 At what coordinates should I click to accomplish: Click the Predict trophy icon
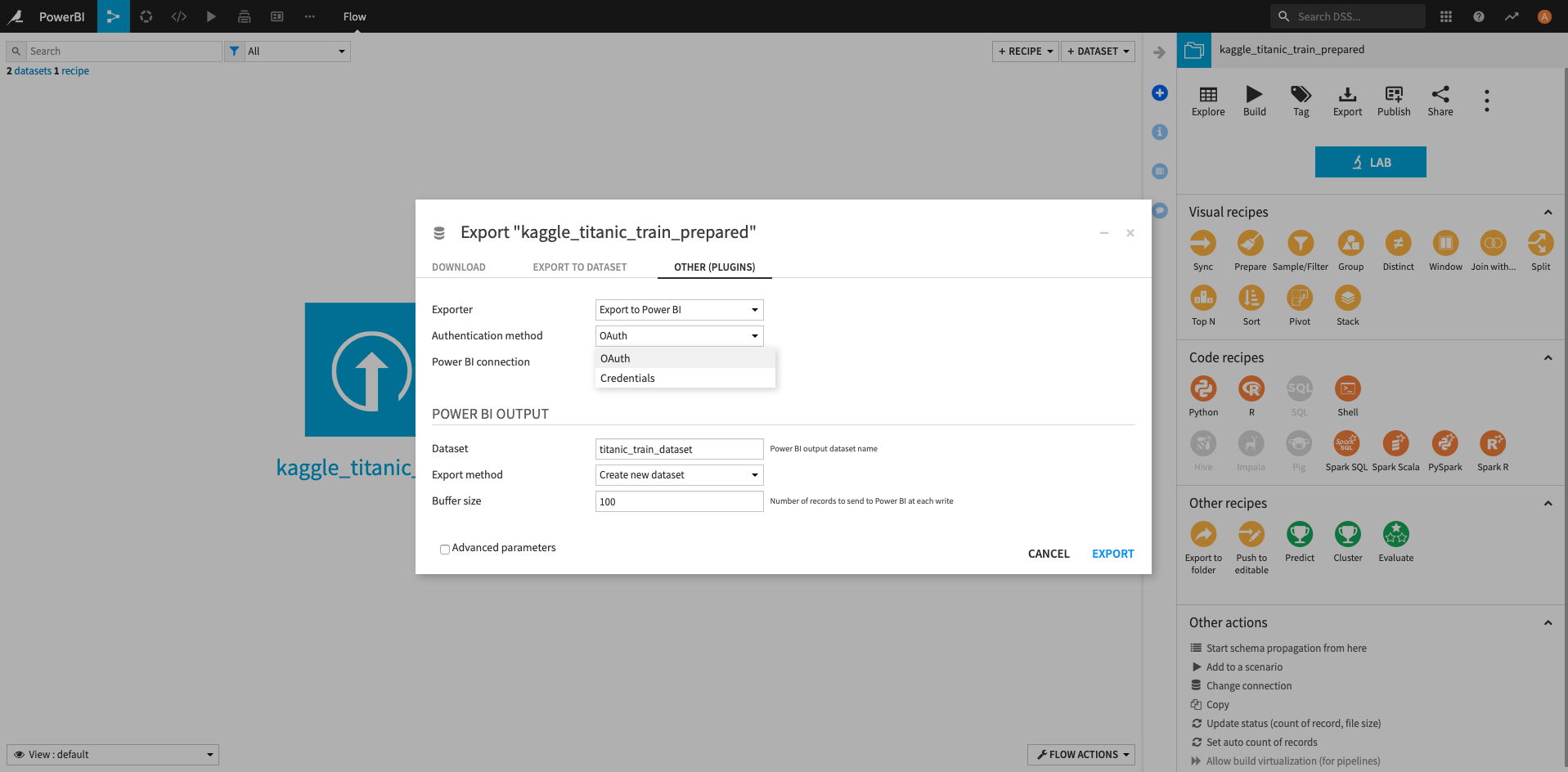coord(1299,535)
